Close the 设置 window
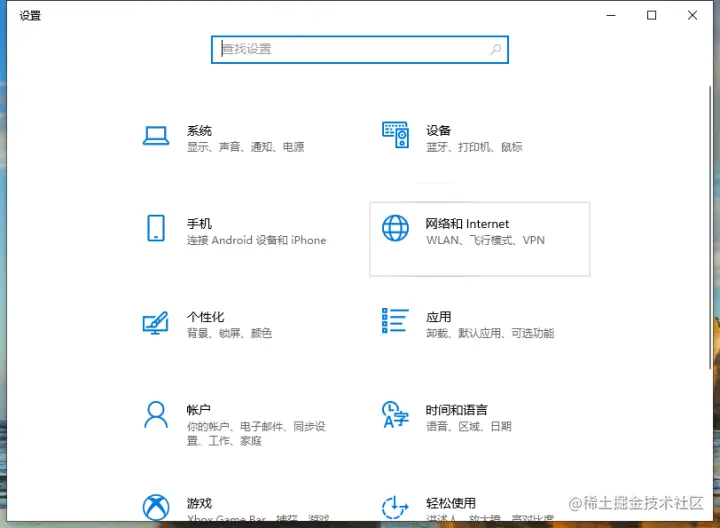The height and width of the screenshot is (528, 720). coord(692,15)
